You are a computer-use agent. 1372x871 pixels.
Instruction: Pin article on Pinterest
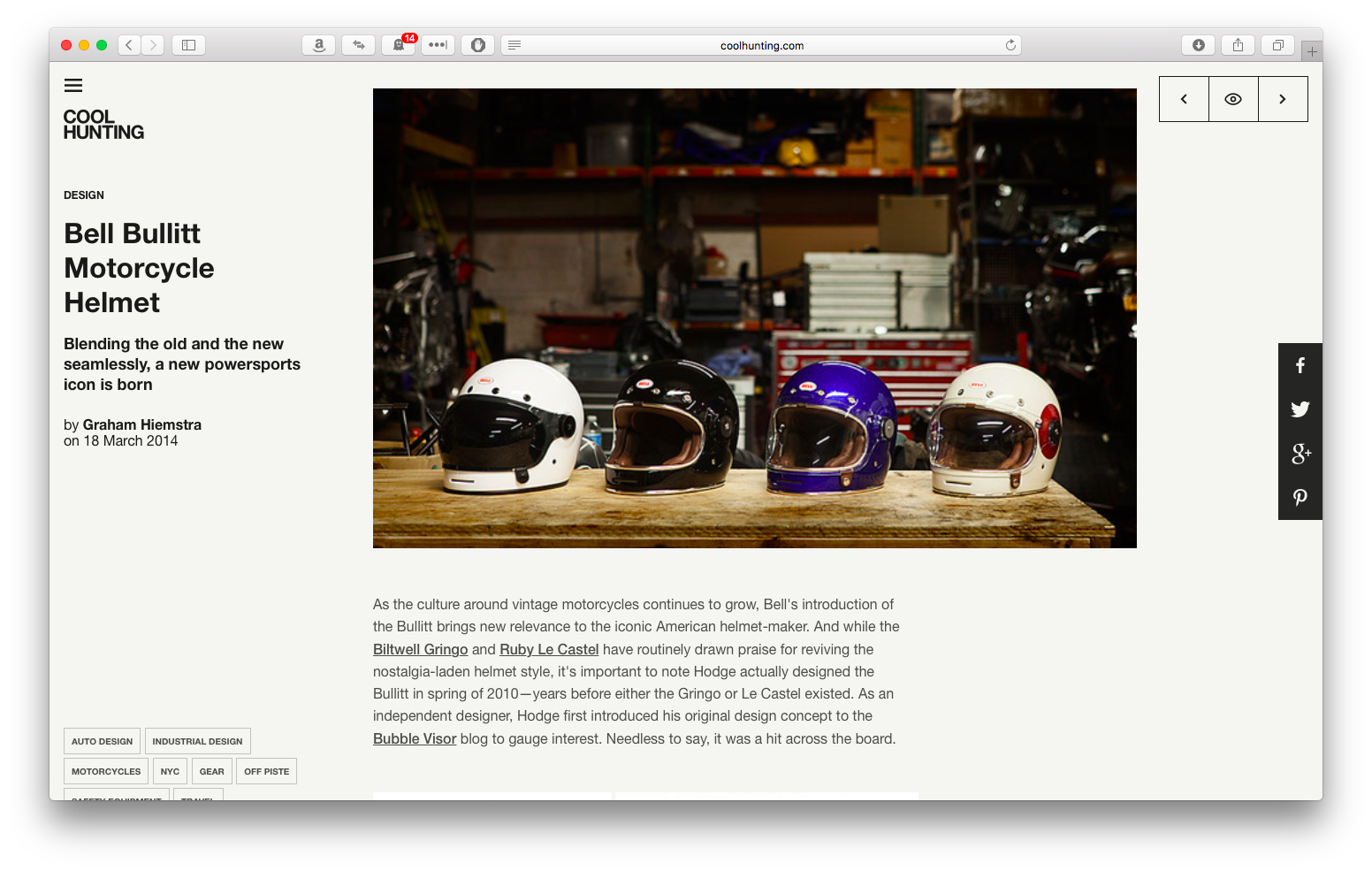point(1300,498)
